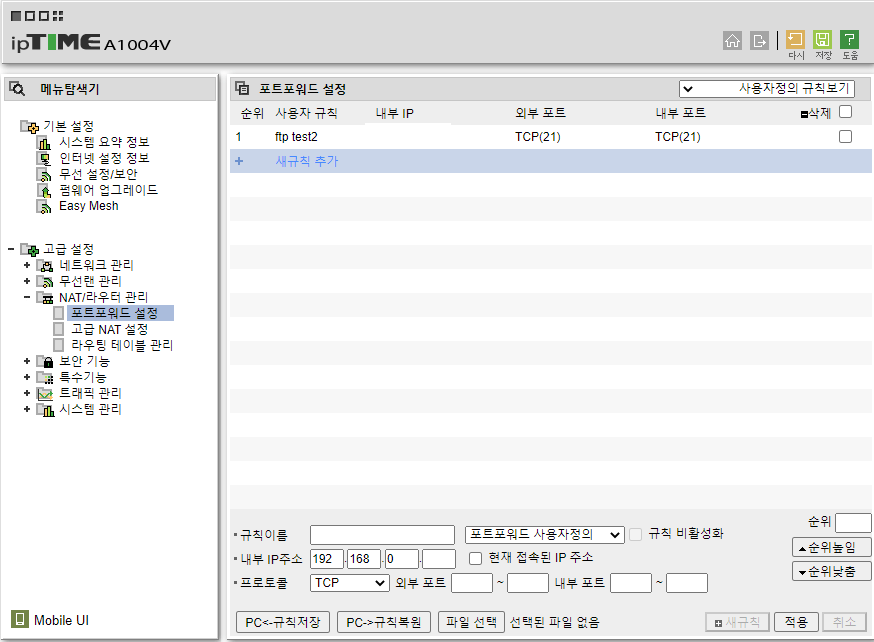This screenshot has width=874, height=642.
Task: Click the orange 다시 refresh icon
Action: tap(795, 40)
